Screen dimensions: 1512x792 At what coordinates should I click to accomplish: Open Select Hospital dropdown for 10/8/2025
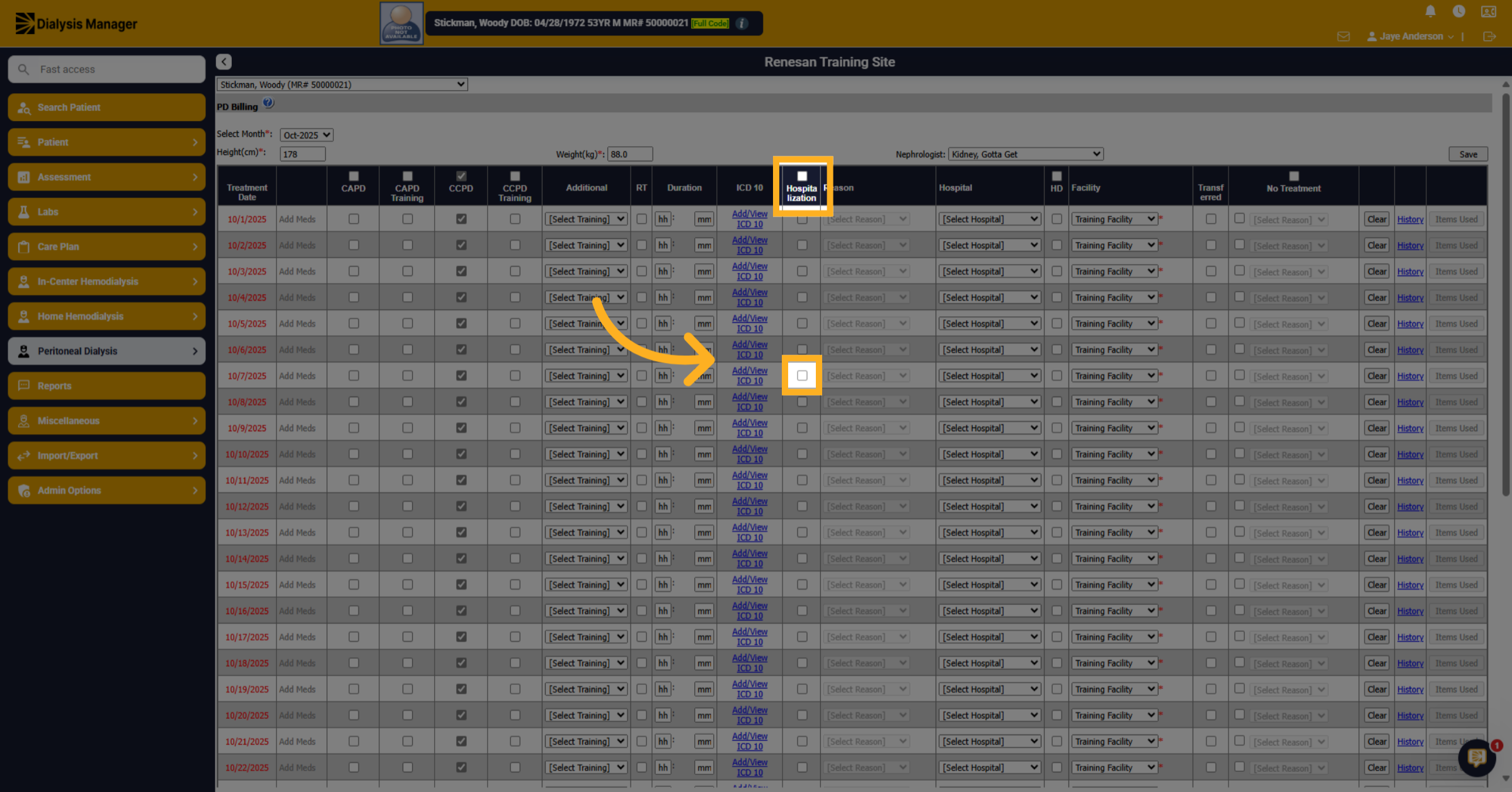[x=989, y=402]
